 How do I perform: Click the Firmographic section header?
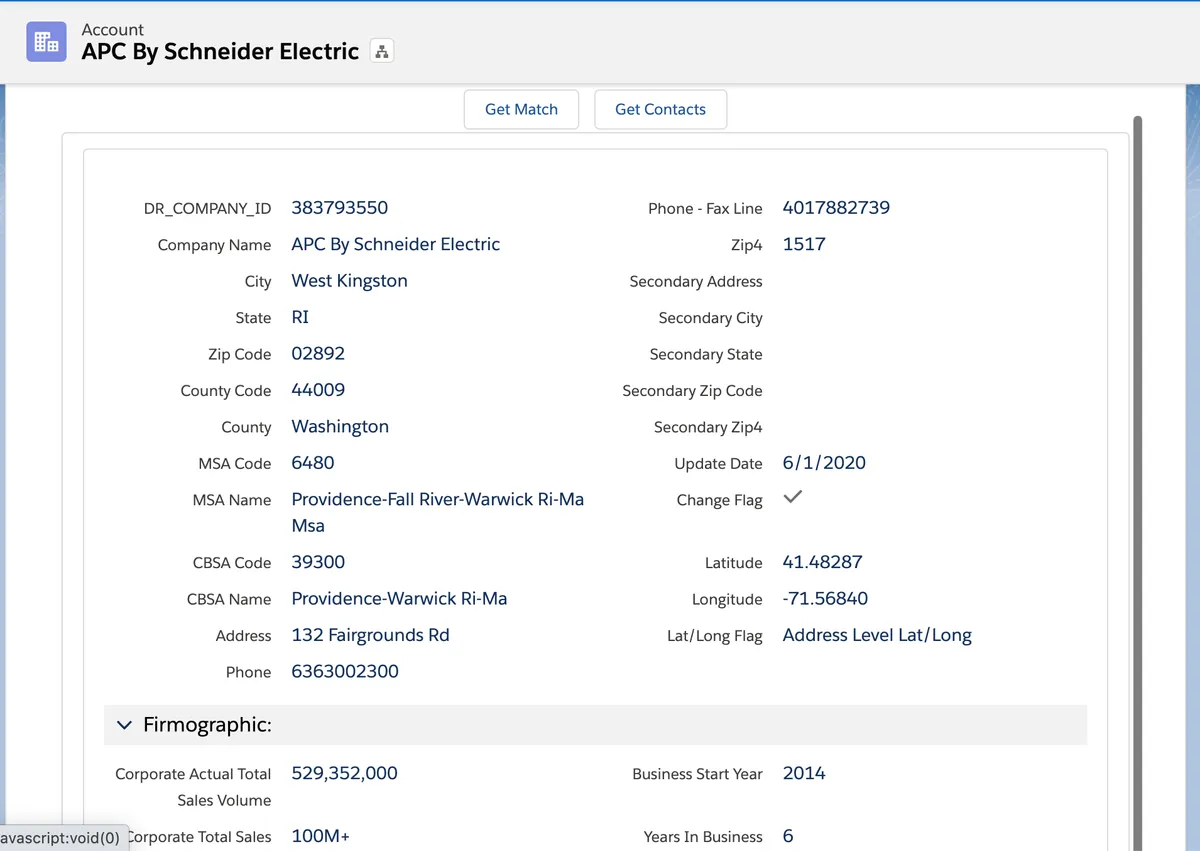coord(595,725)
